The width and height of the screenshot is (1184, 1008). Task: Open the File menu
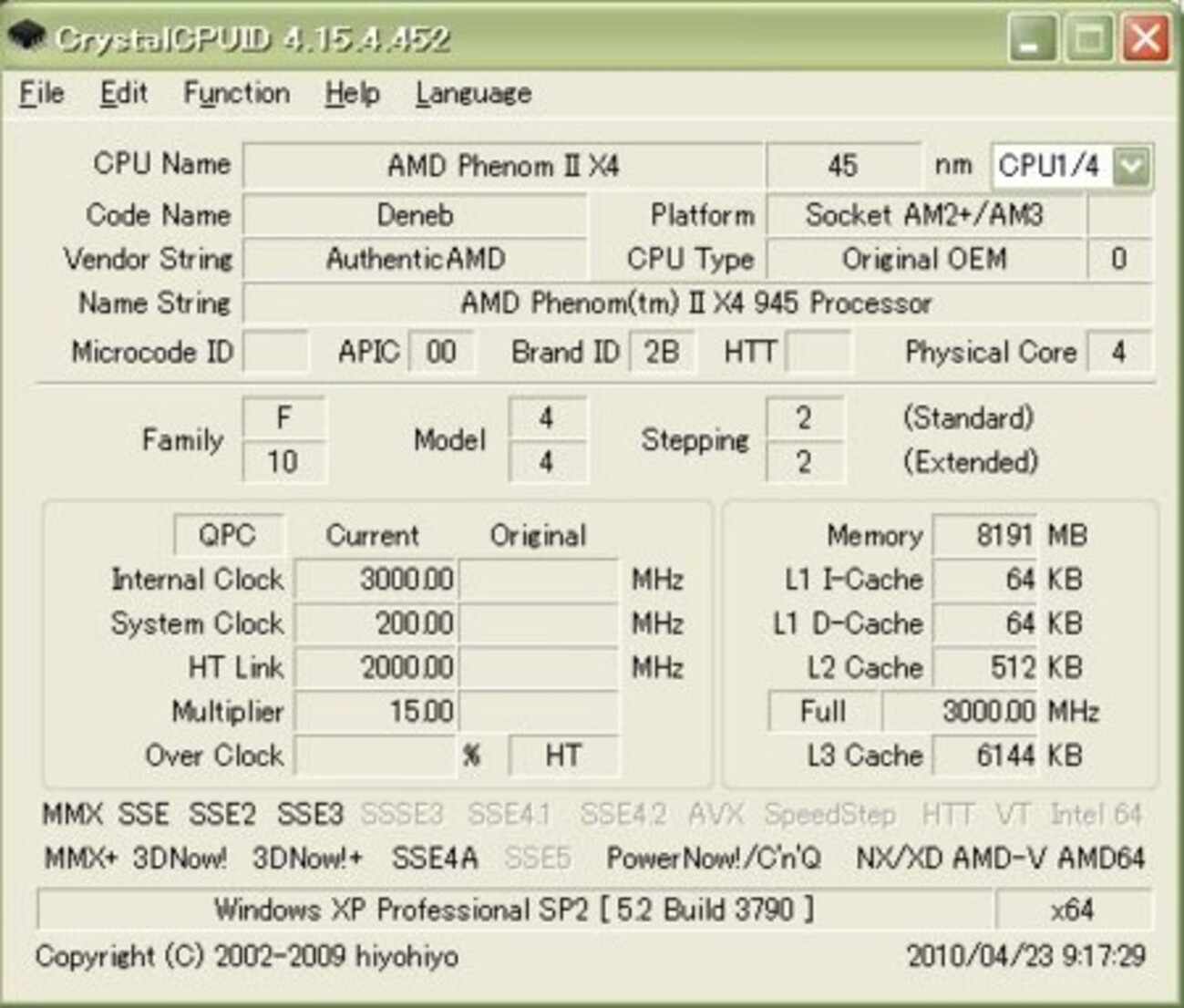click(42, 93)
